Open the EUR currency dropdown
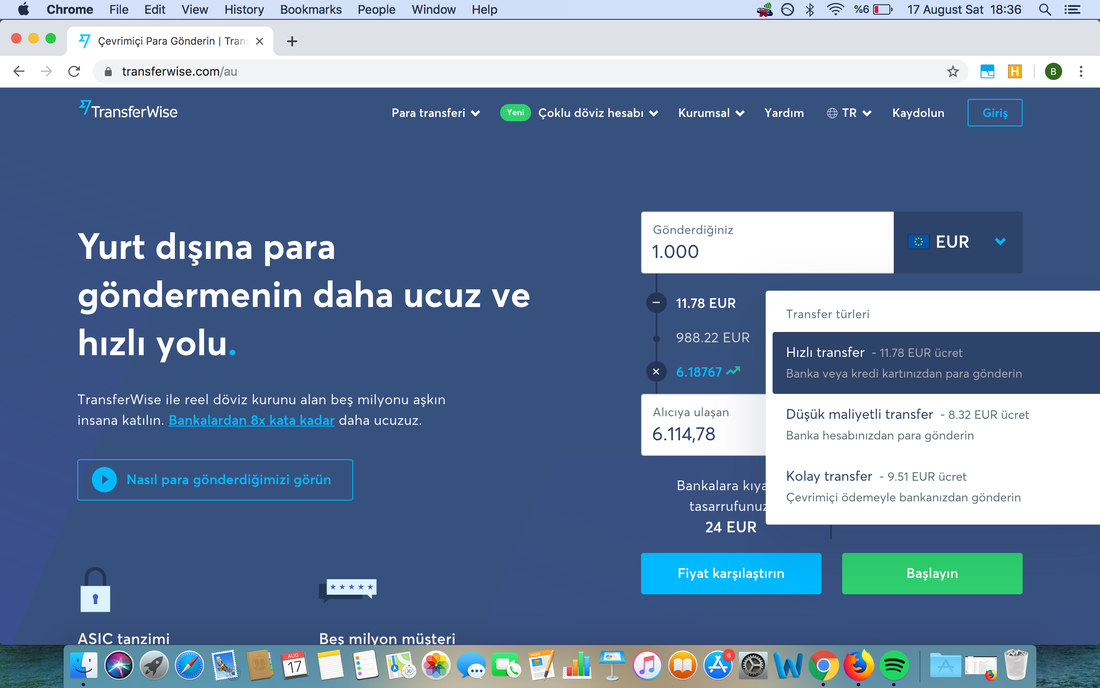1100x688 pixels. click(x=958, y=242)
